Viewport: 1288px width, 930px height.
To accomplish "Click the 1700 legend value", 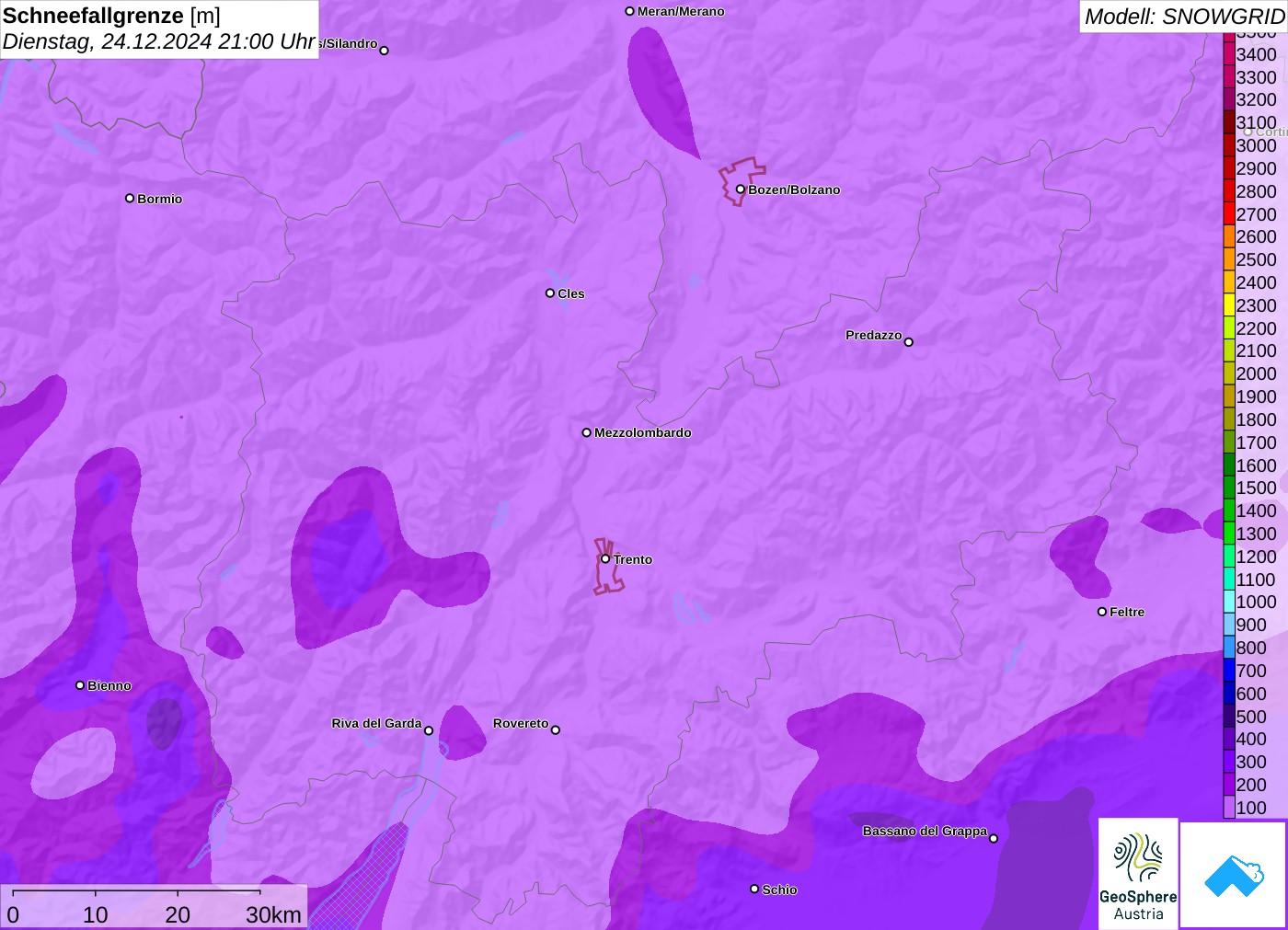I will point(1256,442).
